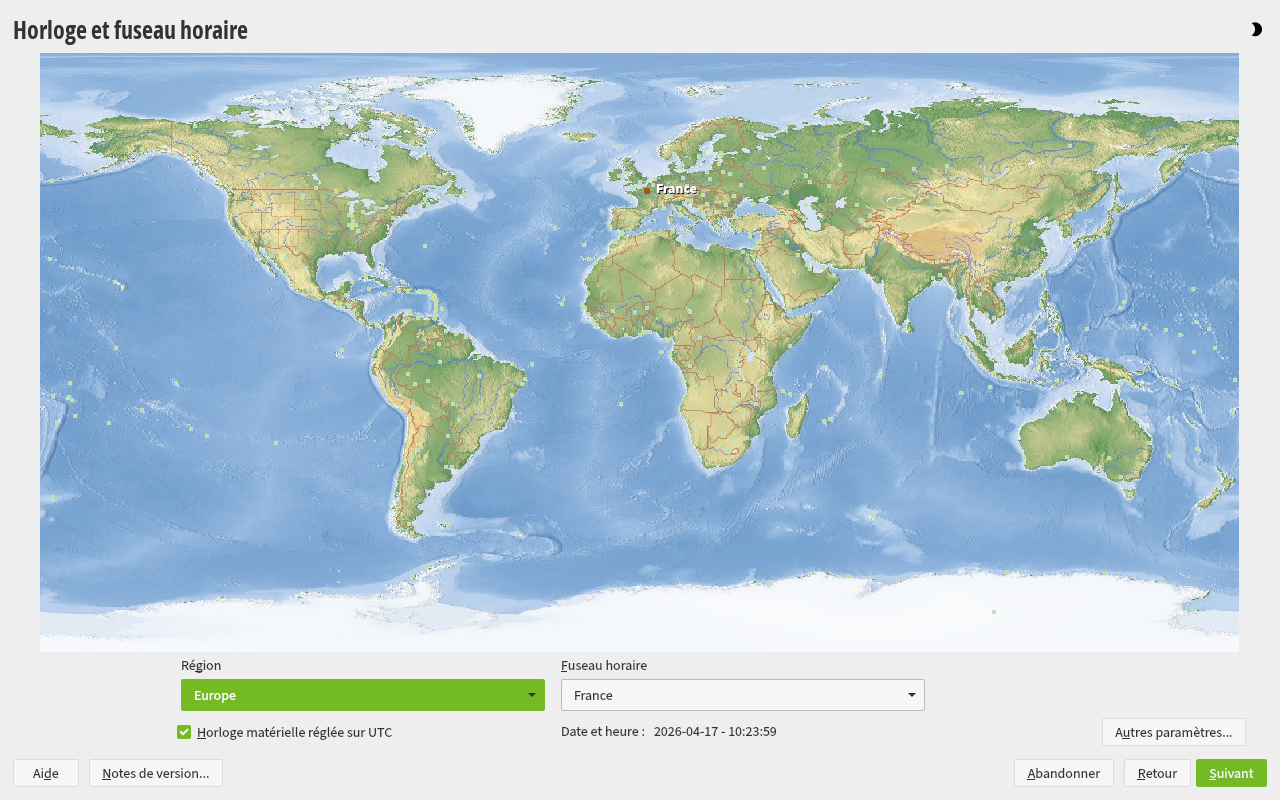
Task: Uncheck Horloge matérielle réglée sur UTC
Action: click(184, 732)
